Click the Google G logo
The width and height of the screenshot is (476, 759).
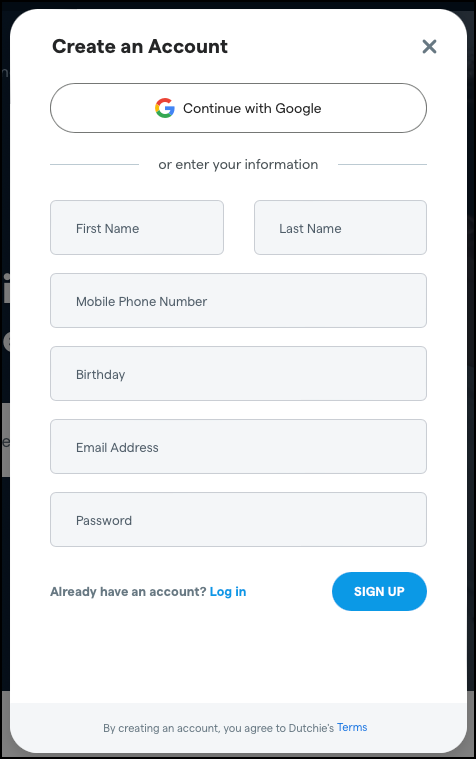point(165,108)
